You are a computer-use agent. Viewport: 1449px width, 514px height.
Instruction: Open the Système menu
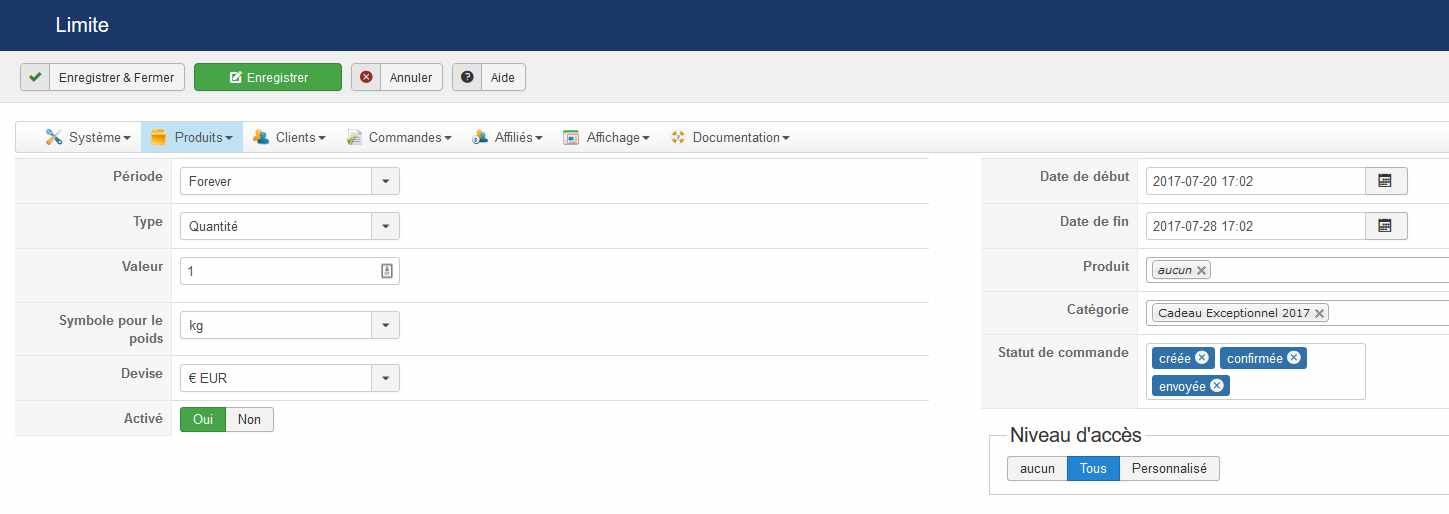click(x=88, y=137)
